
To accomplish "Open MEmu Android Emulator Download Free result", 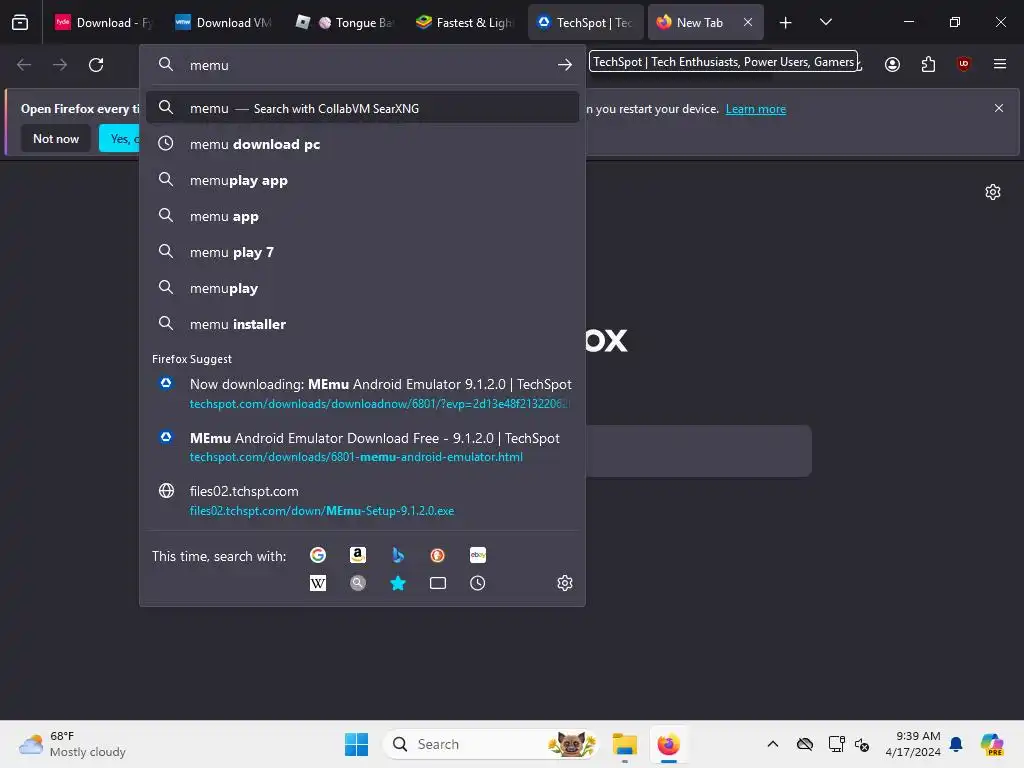I will click(x=362, y=447).
